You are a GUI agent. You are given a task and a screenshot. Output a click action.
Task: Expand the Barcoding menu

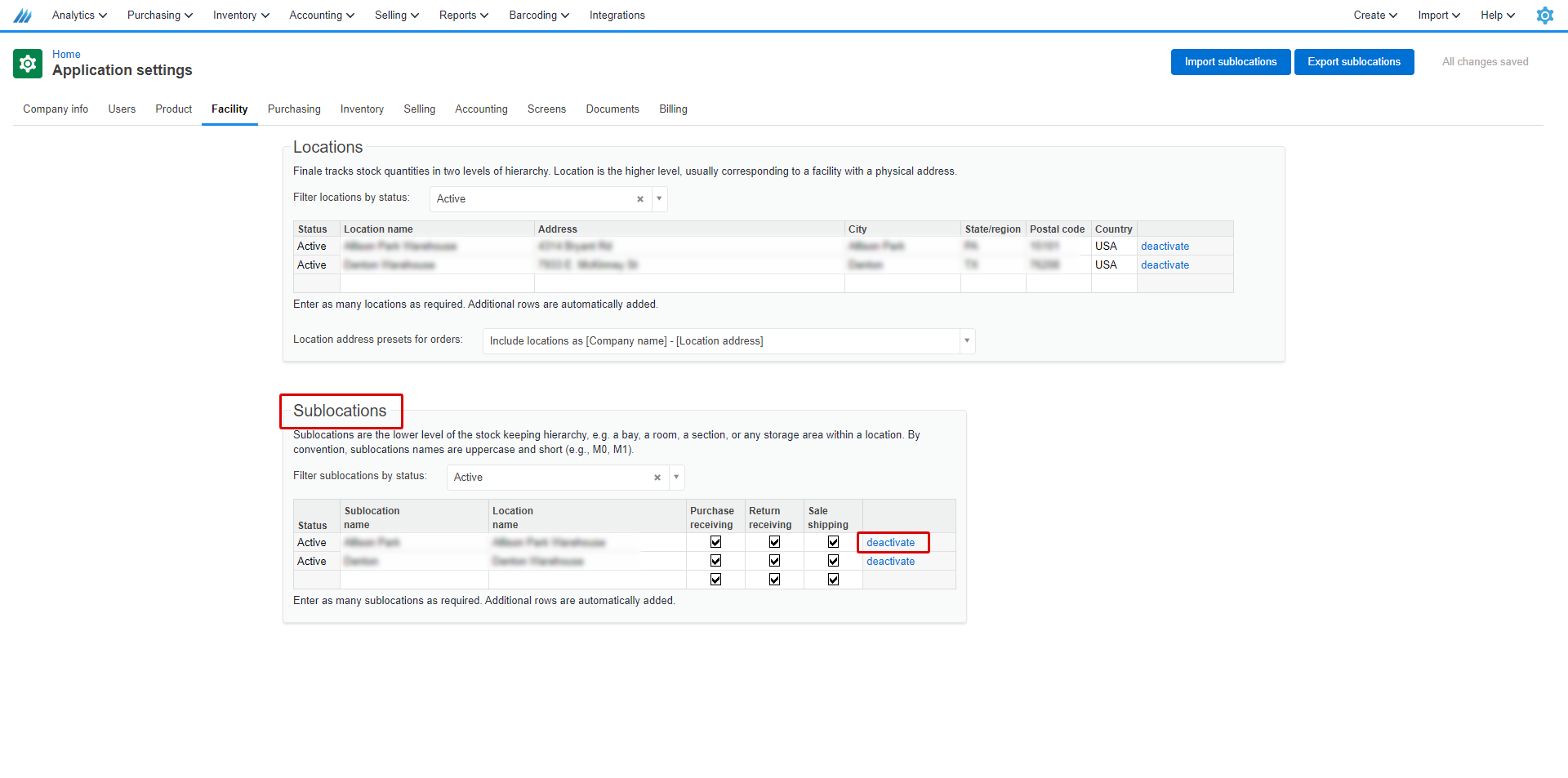(539, 16)
